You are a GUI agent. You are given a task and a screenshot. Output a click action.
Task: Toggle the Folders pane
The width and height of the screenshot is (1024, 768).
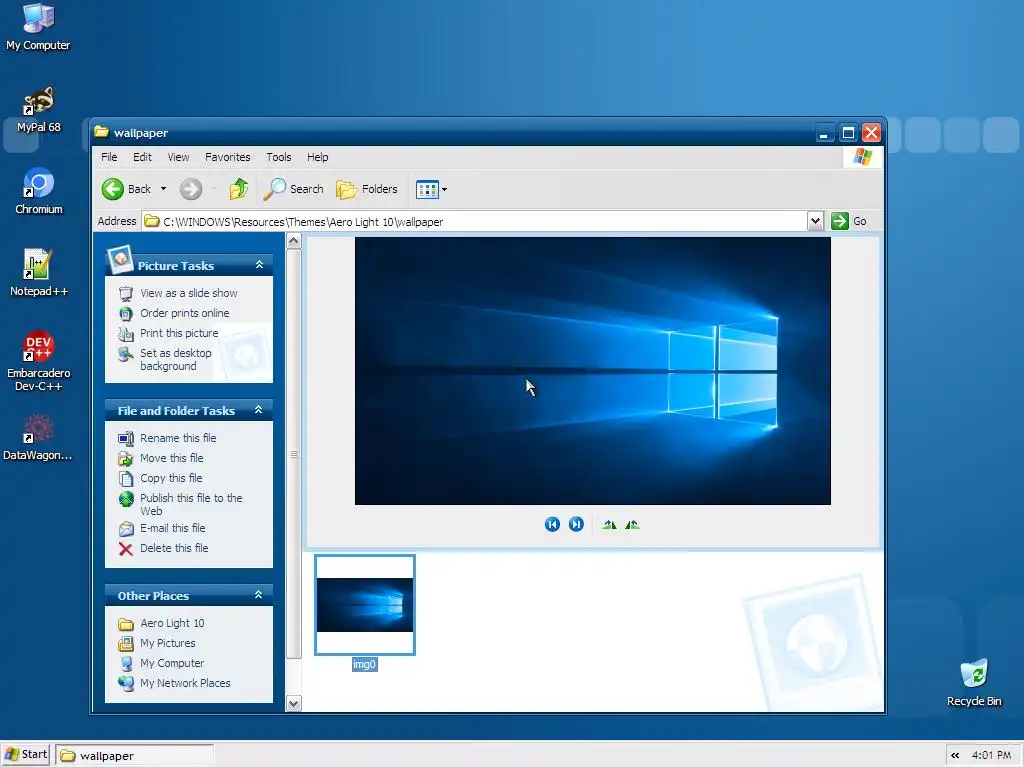pyautogui.click(x=366, y=189)
